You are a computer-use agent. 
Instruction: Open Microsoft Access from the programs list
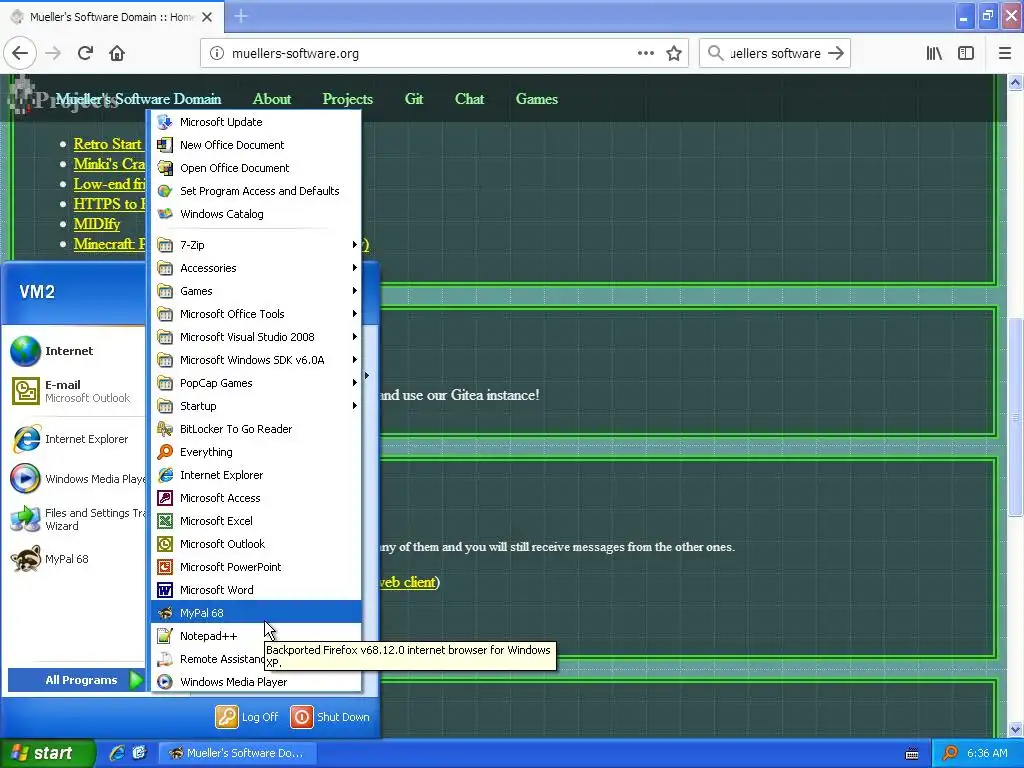pyautogui.click(x=257, y=498)
